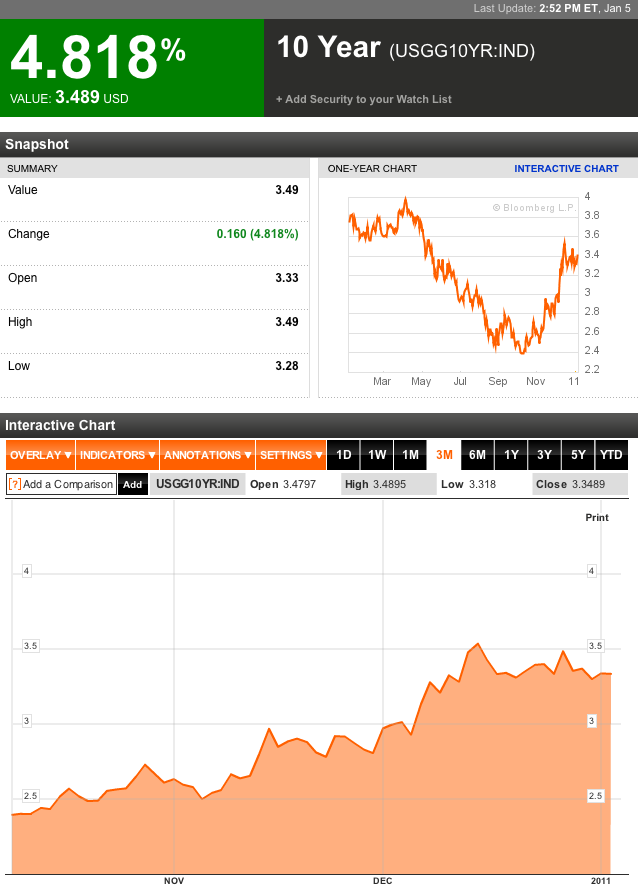This screenshot has width=638, height=885.
Task: Switch to the 6M chart view
Action: tap(477, 455)
